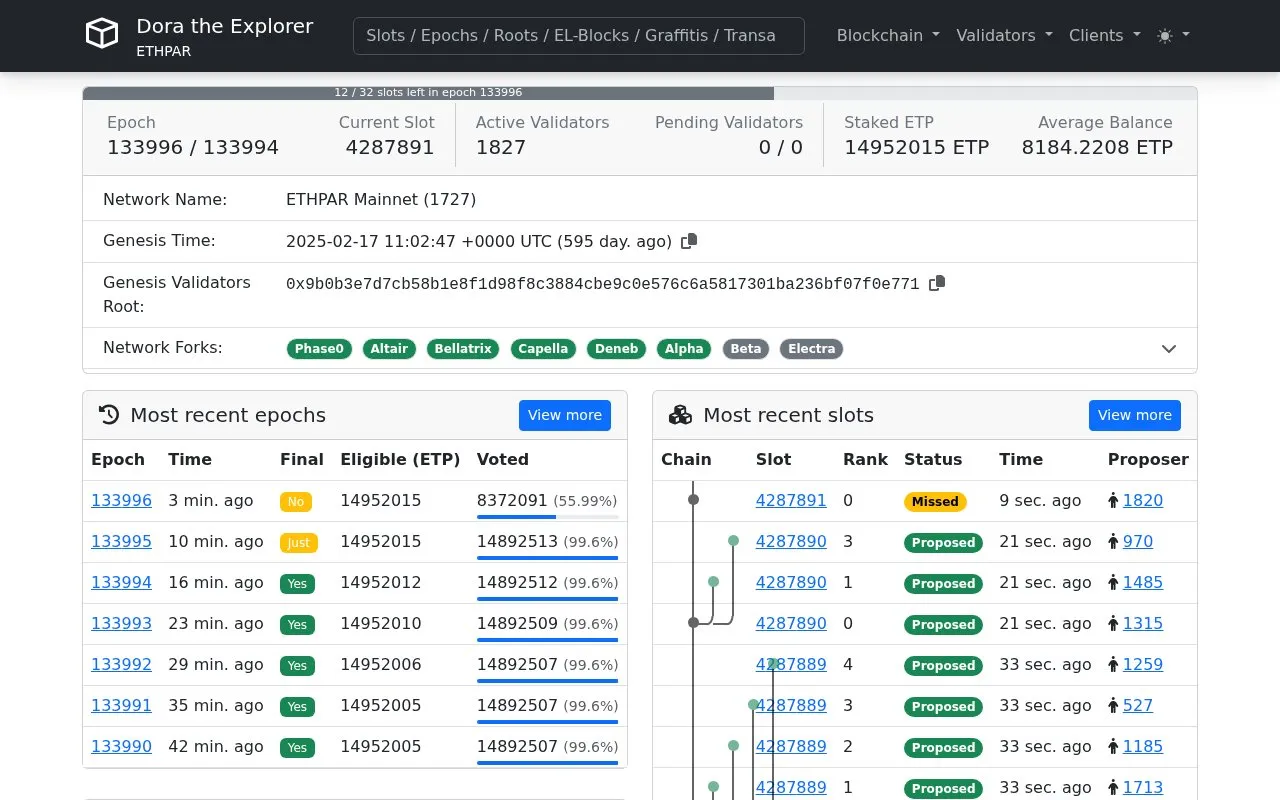Viewport: 1280px width, 800px height.
Task: Click the 'Just' finality badge for epoch 133995
Action: click(x=298, y=542)
